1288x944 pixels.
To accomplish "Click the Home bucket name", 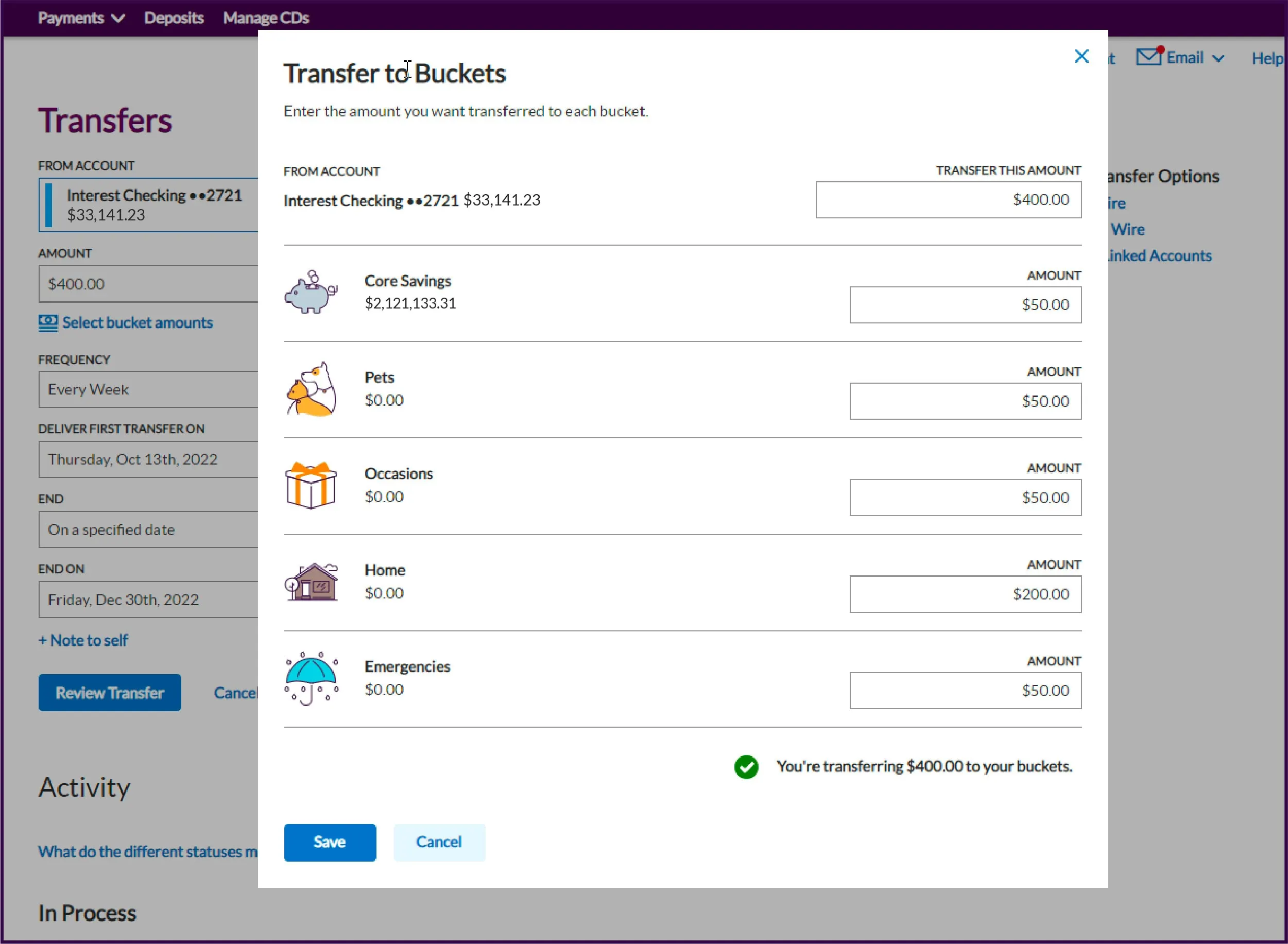I will [x=385, y=570].
